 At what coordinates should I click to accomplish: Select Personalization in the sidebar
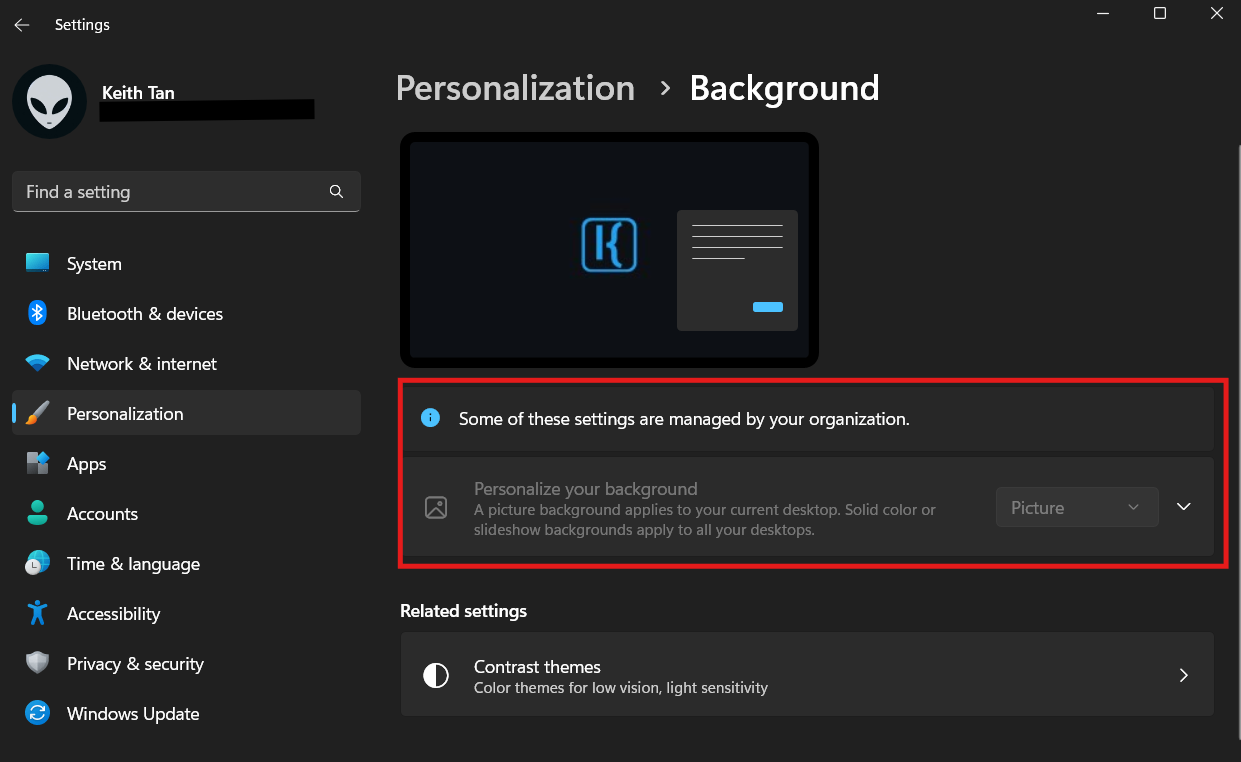tap(124, 413)
